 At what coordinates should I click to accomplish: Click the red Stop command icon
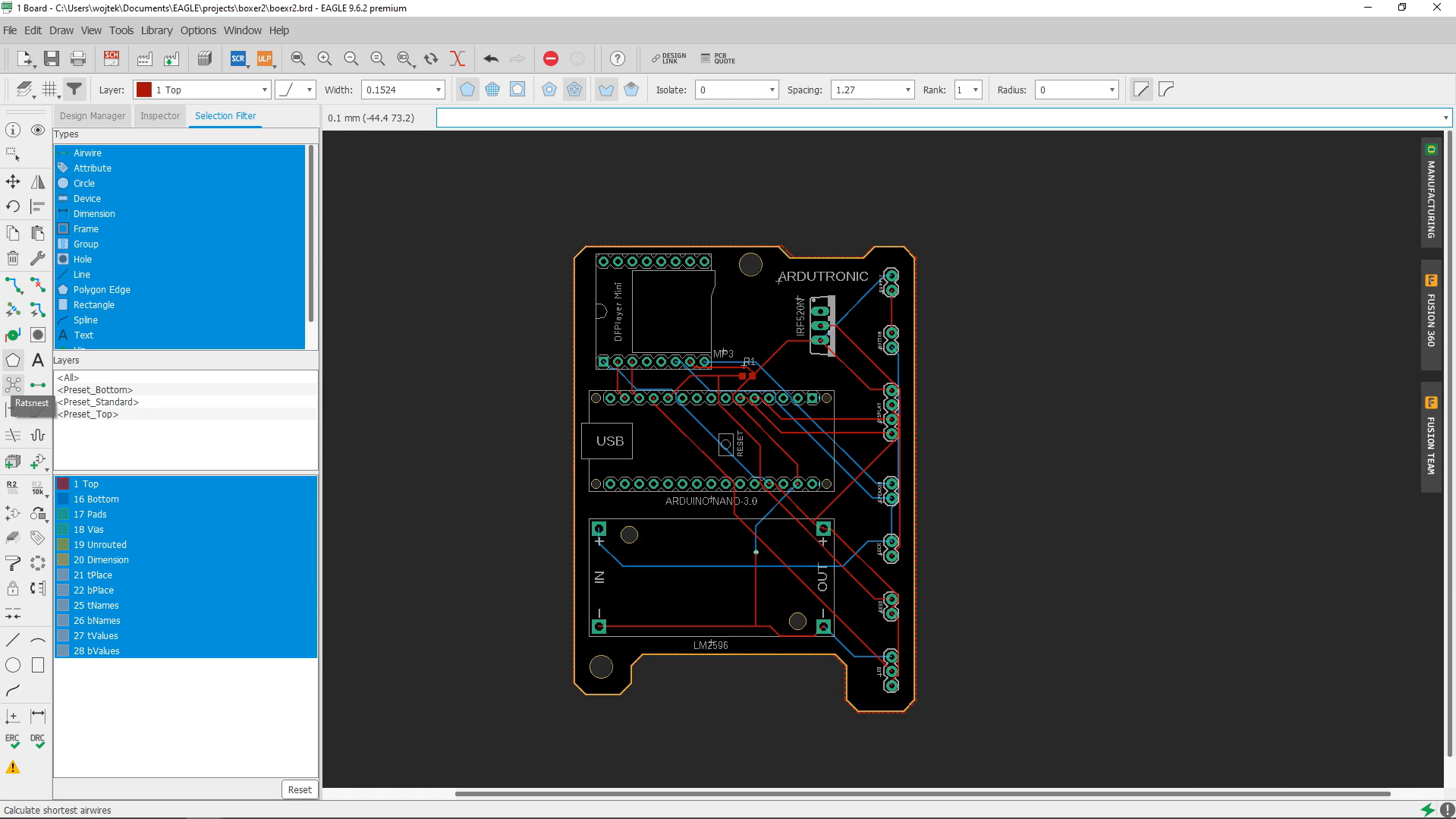click(551, 58)
